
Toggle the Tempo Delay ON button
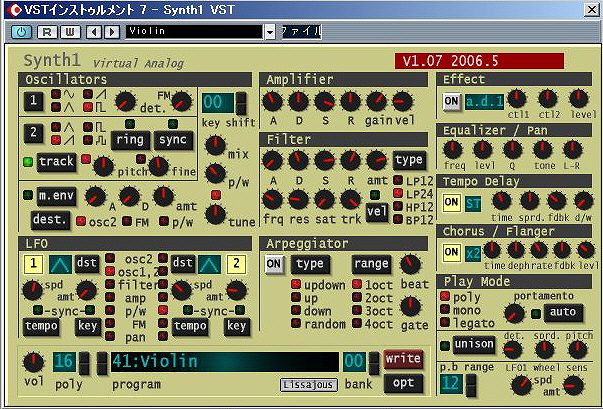click(x=451, y=203)
